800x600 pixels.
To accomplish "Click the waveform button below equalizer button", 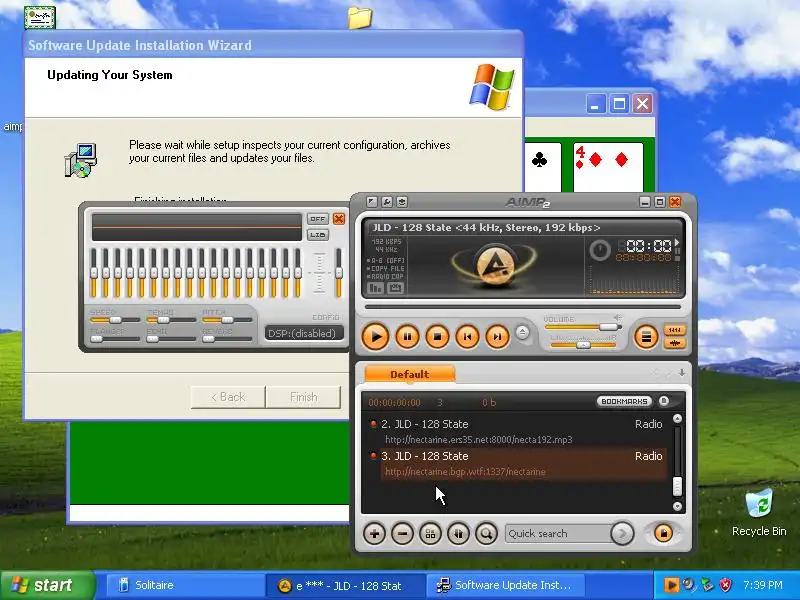I will point(674,343).
